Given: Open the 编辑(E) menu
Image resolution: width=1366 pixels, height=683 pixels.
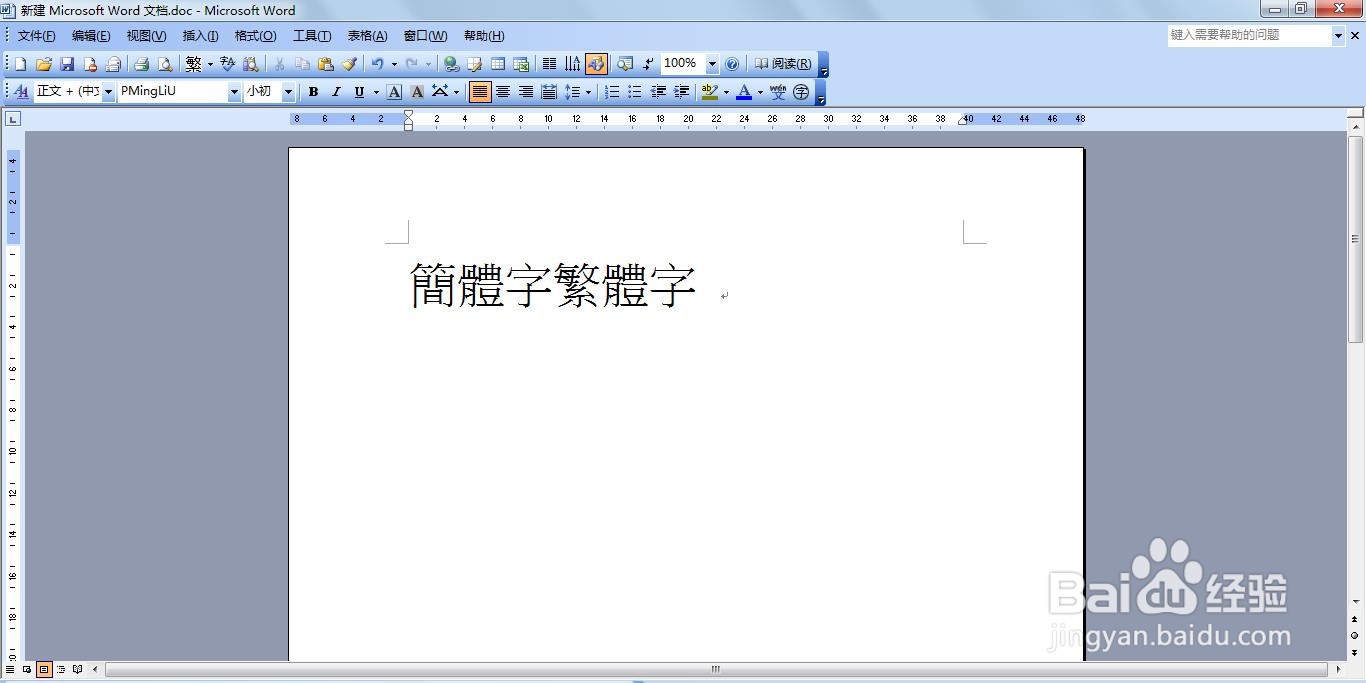Looking at the screenshot, I should [x=91, y=36].
